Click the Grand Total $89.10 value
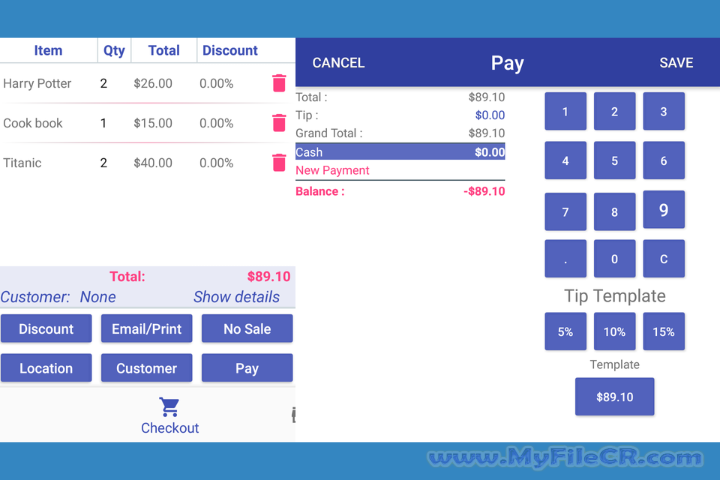Viewport: 720px width, 480px height. coord(486,133)
